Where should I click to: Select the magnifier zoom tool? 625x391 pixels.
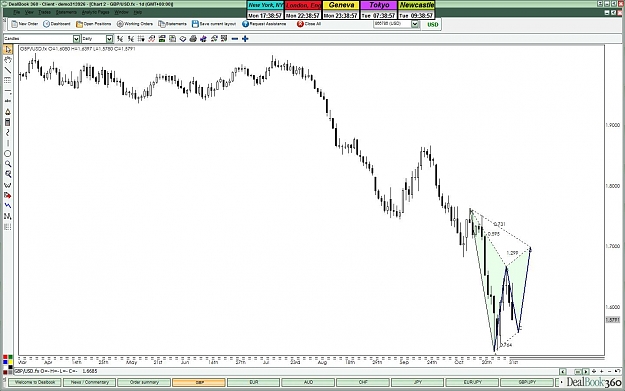pyautogui.click(x=8, y=164)
